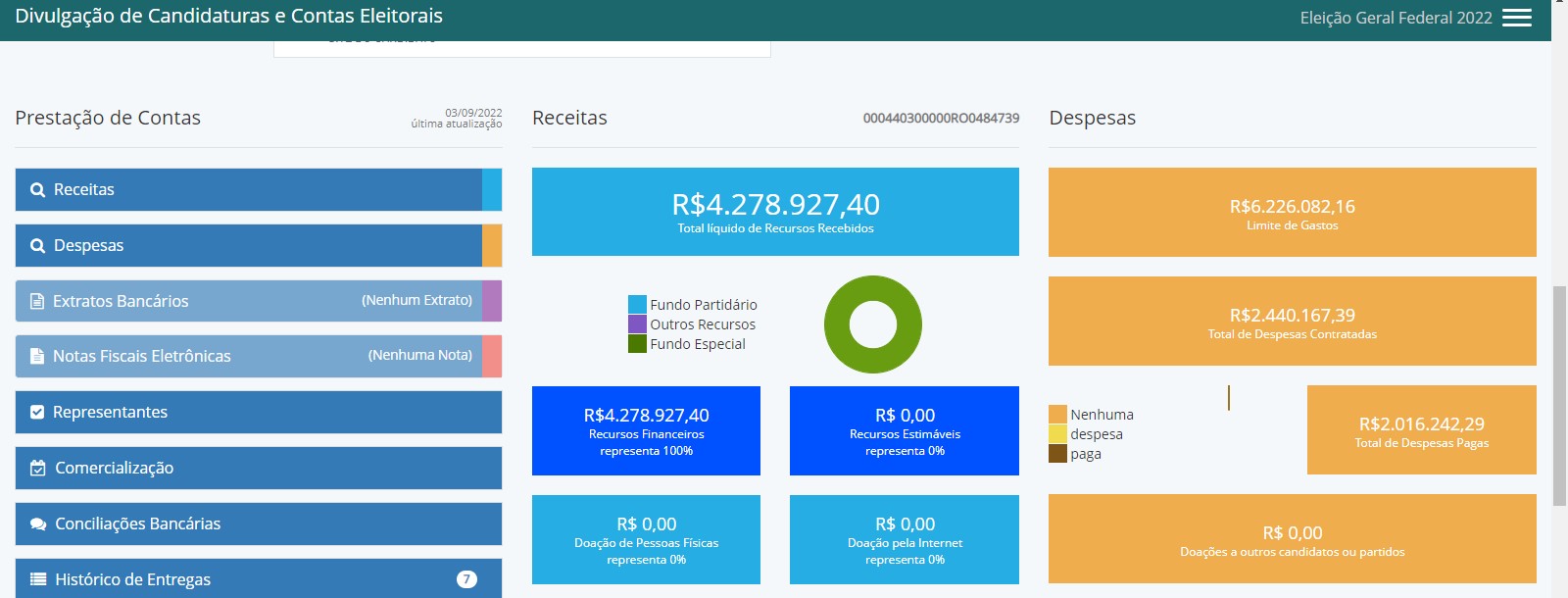Click the chat bubbles icon for Conciliações Bancárias
1568x598 pixels.
(x=38, y=524)
